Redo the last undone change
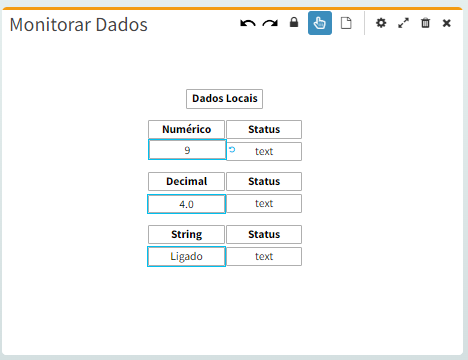This screenshot has width=468, height=360. click(x=270, y=23)
